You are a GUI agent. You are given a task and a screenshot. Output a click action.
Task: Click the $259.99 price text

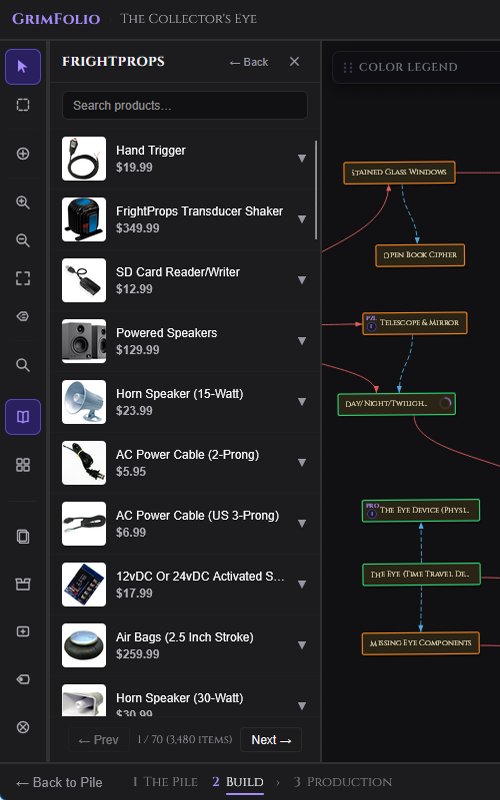(138, 654)
